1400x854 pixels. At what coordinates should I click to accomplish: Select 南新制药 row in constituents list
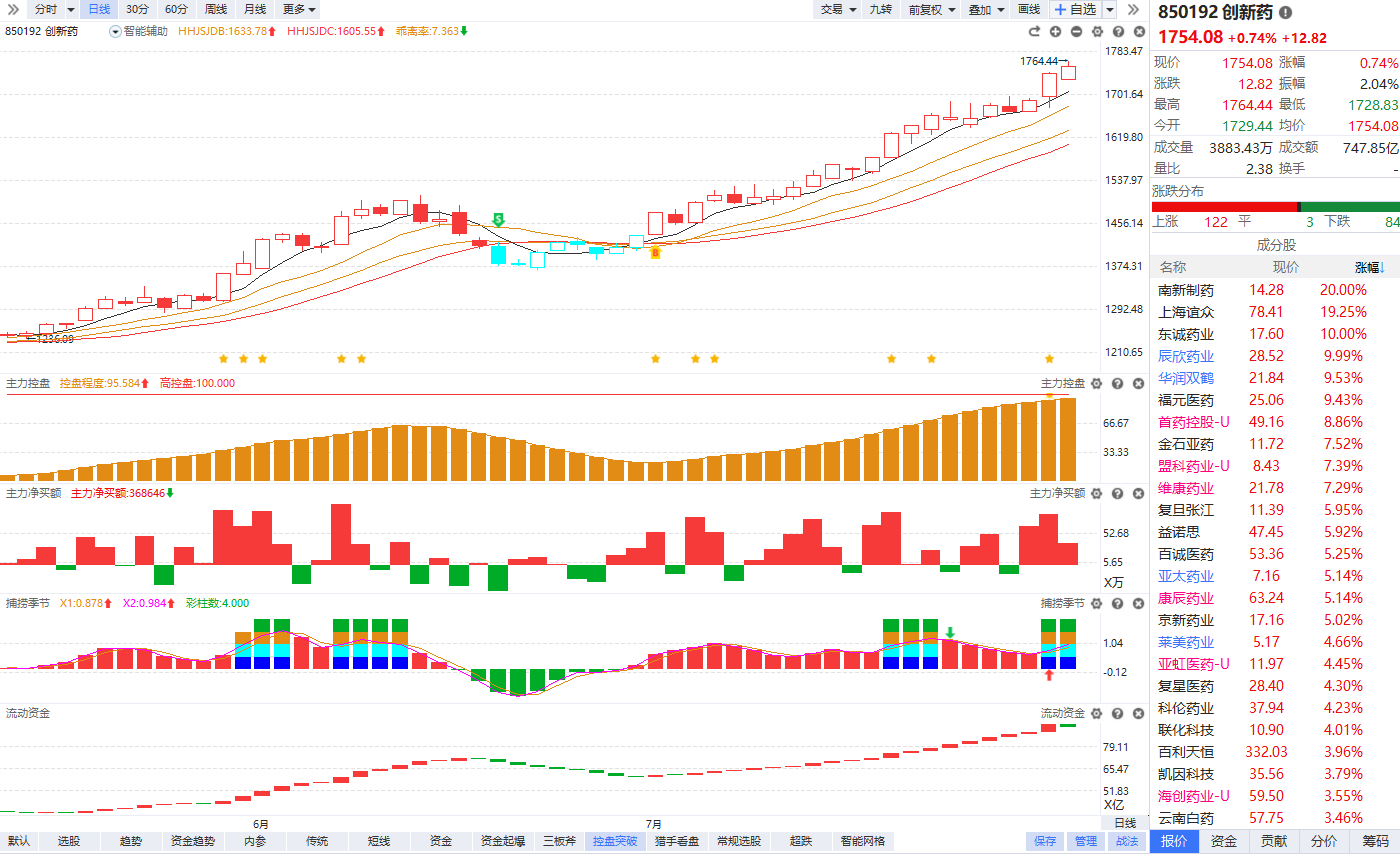(x=1276, y=290)
